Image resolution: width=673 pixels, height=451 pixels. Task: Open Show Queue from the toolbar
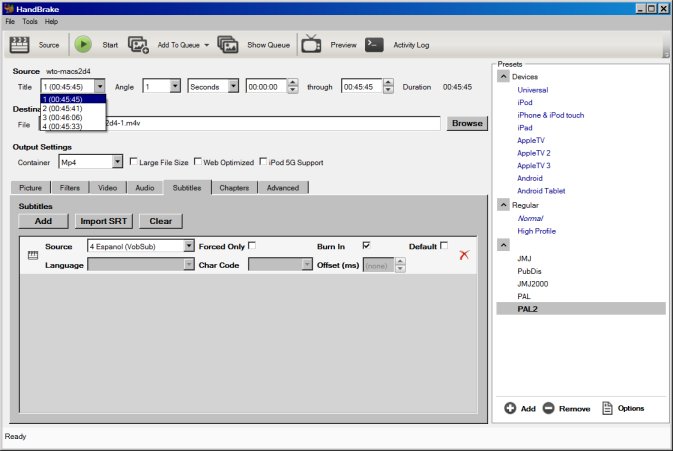tap(228, 44)
